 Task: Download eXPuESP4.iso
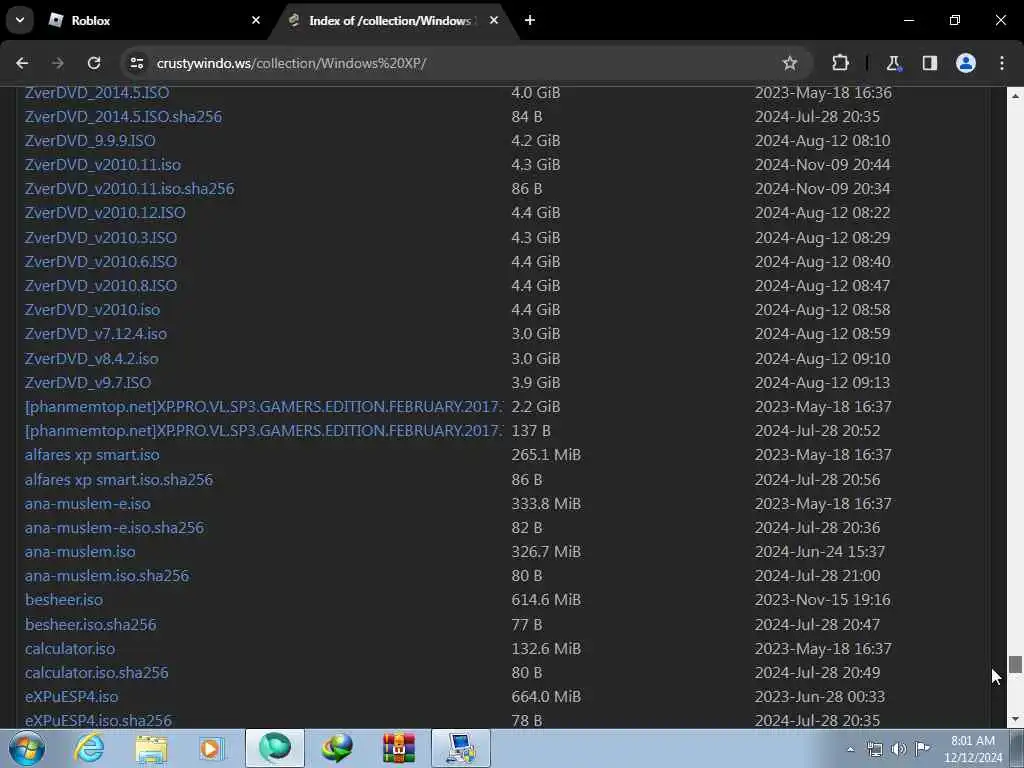coord(72,696)
